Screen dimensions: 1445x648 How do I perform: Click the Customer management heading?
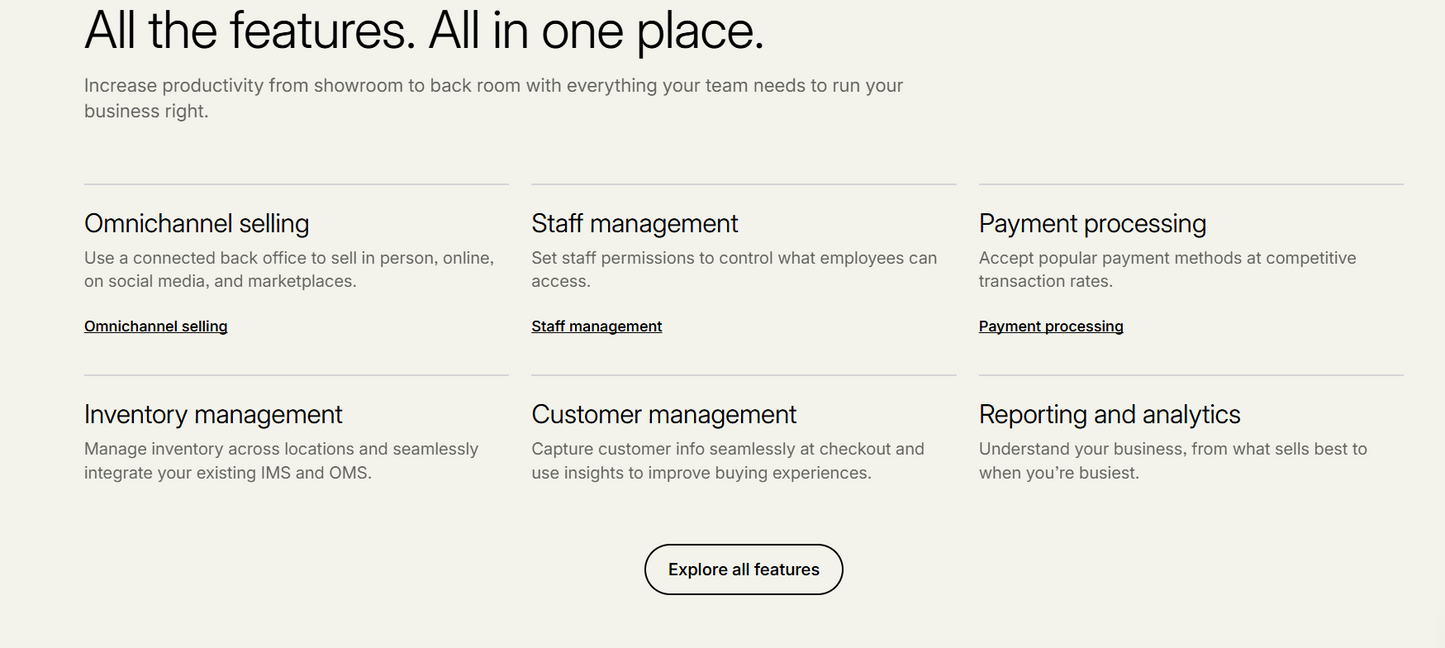[x=664, y=414]
